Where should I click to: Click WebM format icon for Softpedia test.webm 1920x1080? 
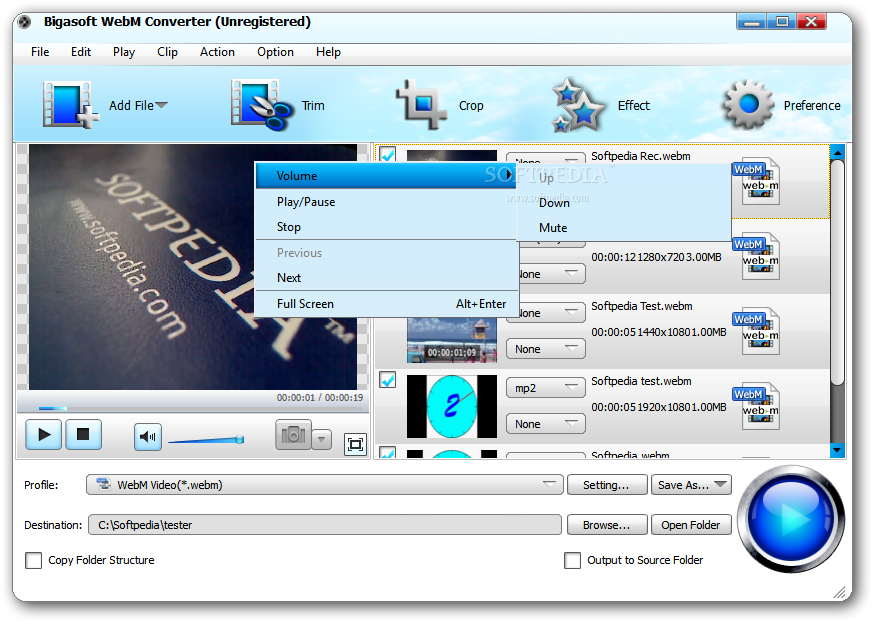757,406
